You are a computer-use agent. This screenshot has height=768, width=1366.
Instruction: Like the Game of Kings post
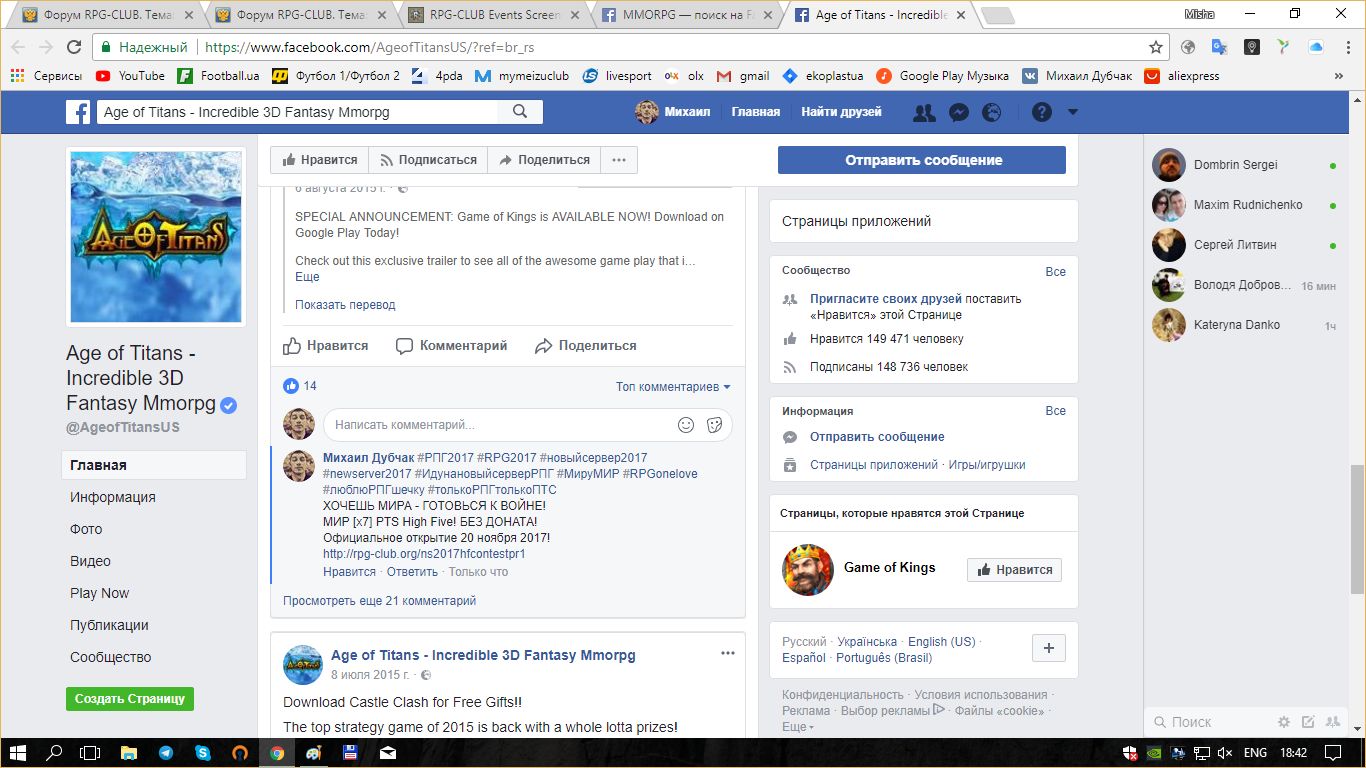click(x=326, y=346)
